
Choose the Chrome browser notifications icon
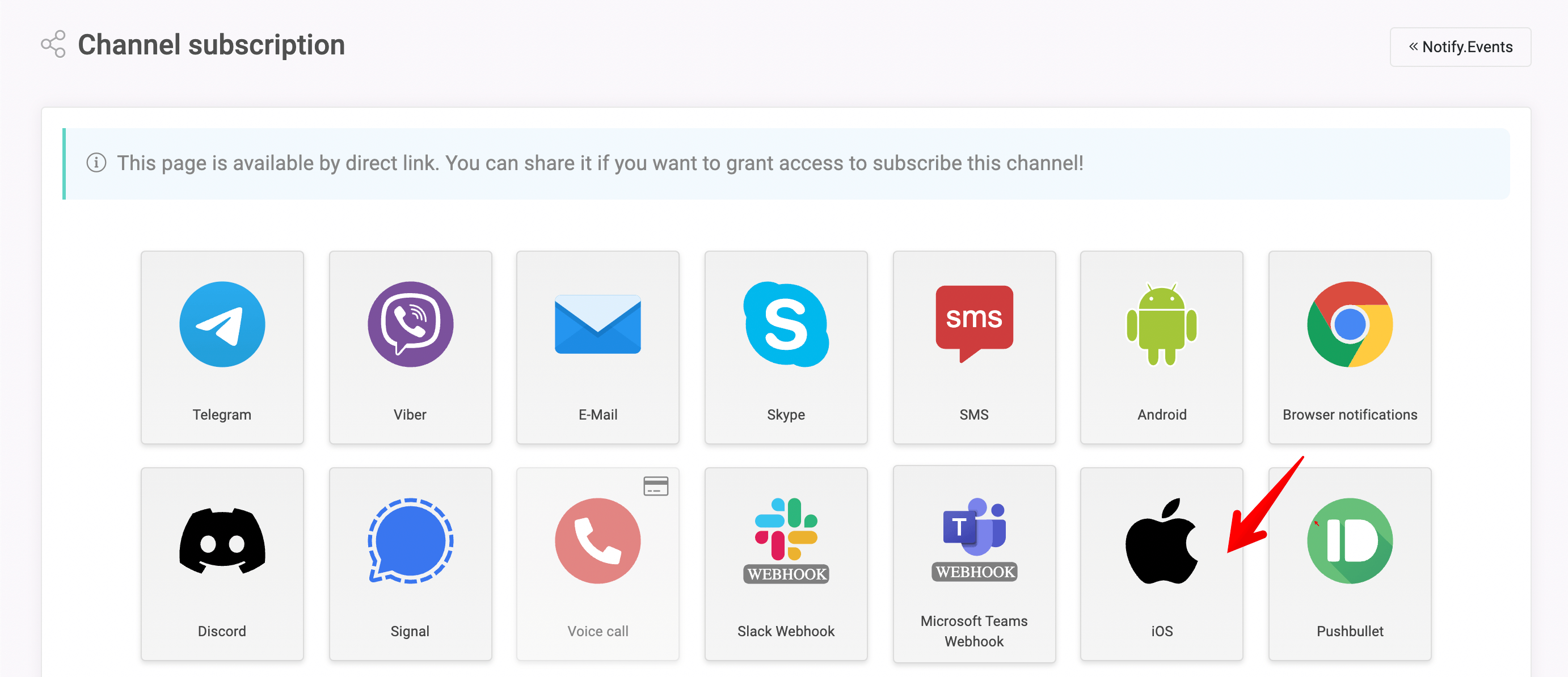(x=1350, y=324)
